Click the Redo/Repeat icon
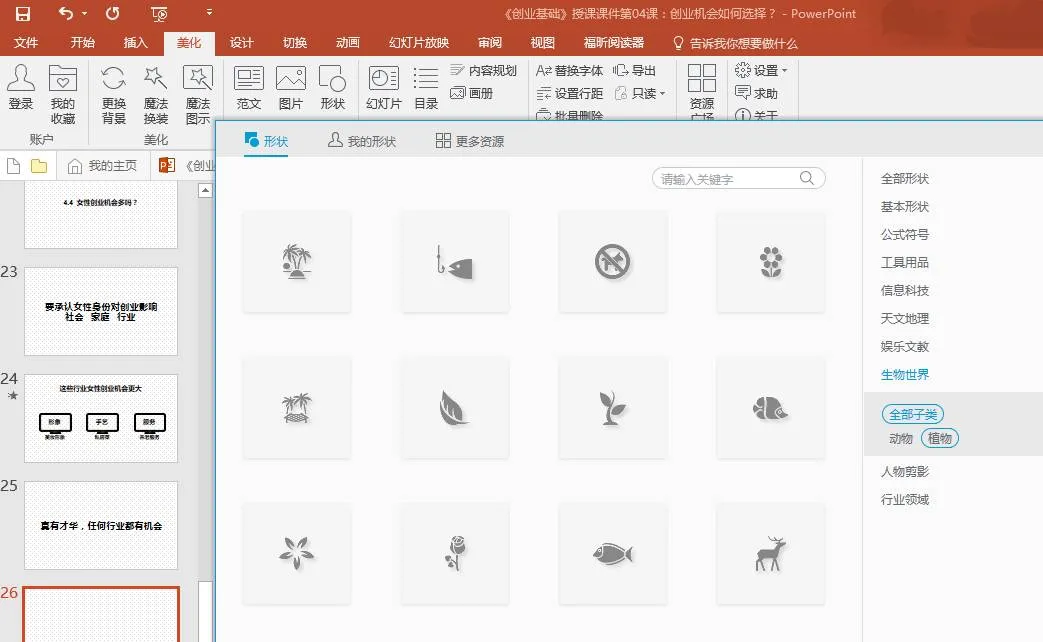Image resolution: width=1043 pixels, height=642 pixels. tap(112, 13)
